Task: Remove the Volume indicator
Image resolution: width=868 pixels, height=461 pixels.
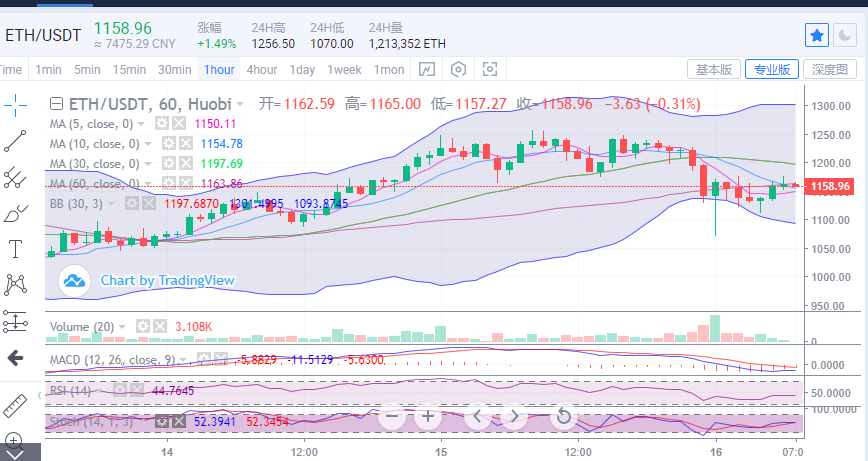Action: click(160, 327)
